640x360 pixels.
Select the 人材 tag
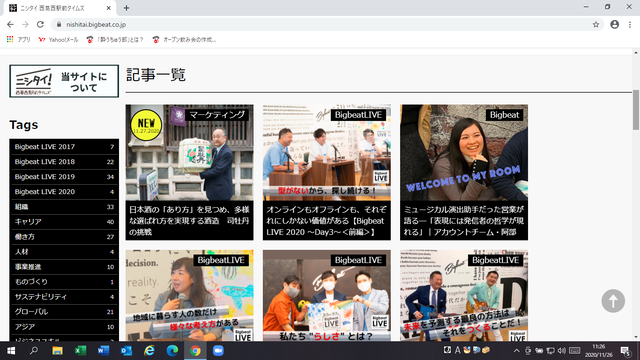click(64, 252)
